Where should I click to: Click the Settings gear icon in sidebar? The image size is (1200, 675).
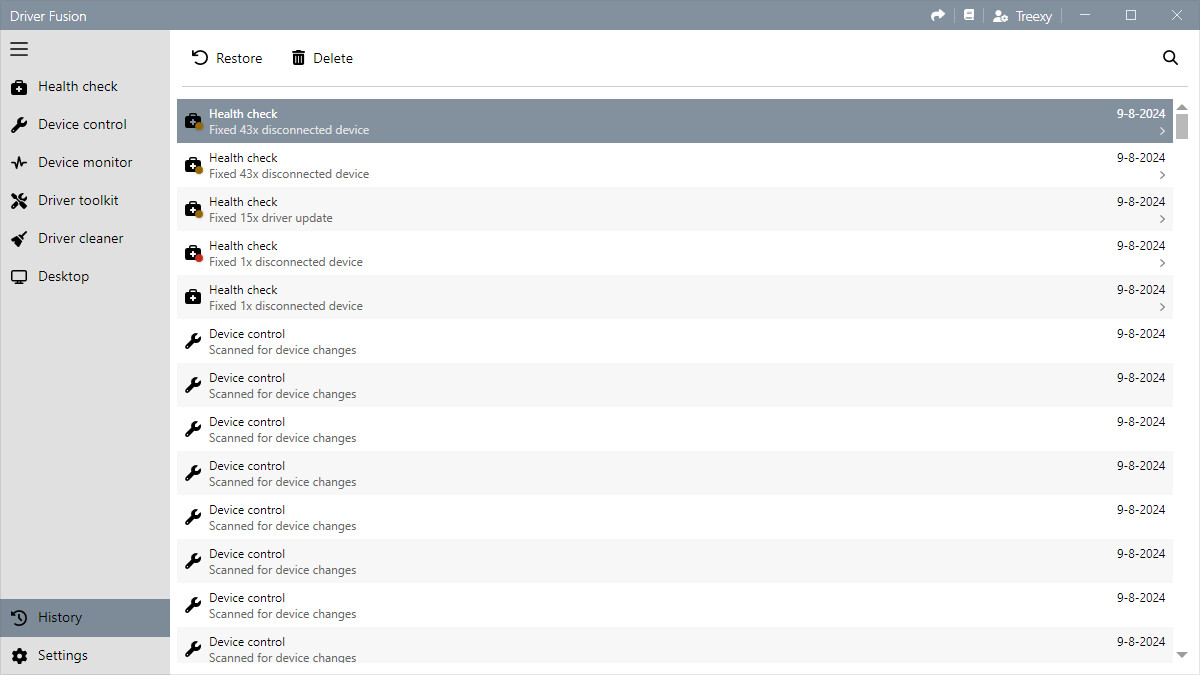point(19,656)
